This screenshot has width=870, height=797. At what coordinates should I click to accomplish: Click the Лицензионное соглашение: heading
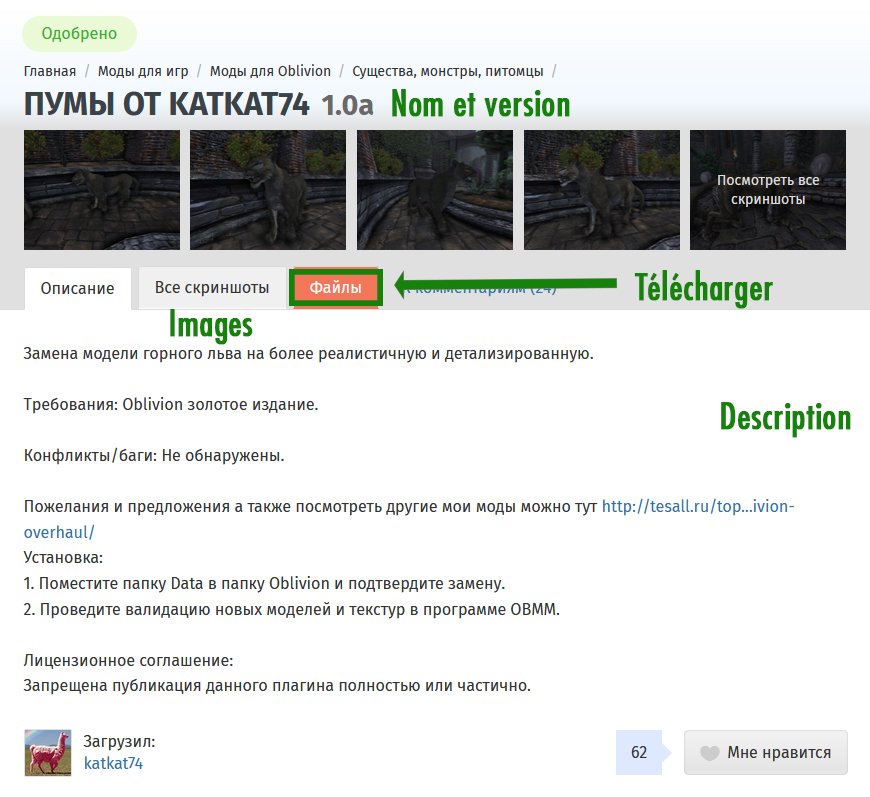click(x=128, y=660)
